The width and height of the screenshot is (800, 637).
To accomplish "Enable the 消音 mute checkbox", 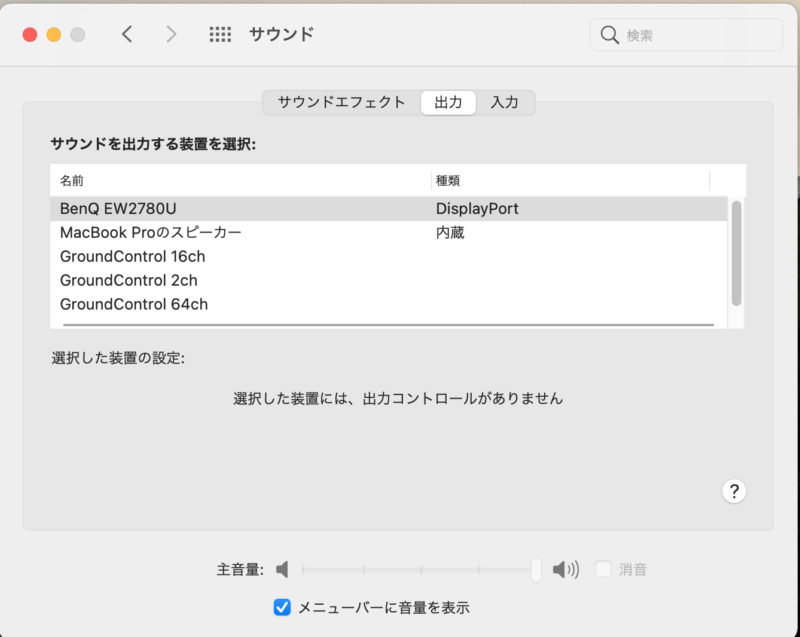I will (603, 569).
